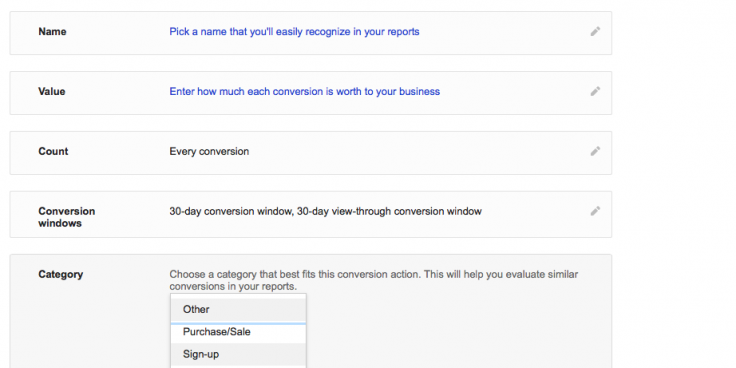This screenshot has width=736, height=368.
Task: Choose 'Sign-up' category option
Action: tap(238, 354)
